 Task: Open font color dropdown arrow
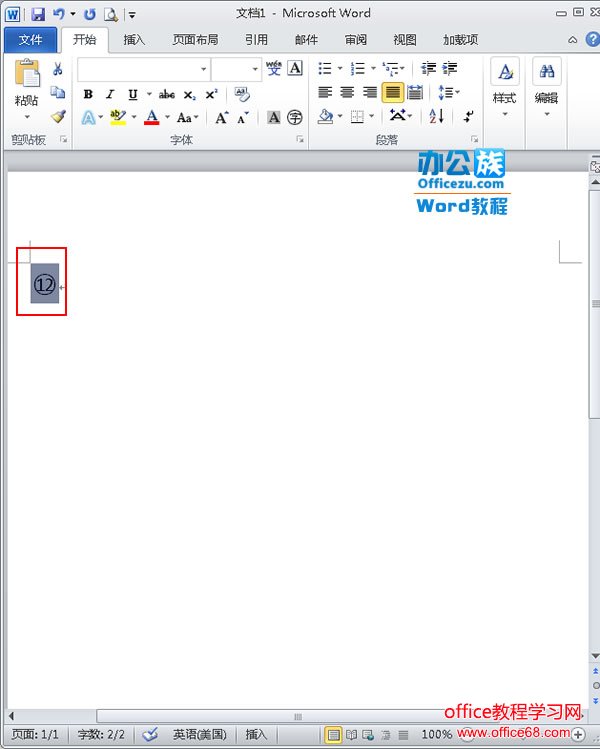(x=167, y=117)
